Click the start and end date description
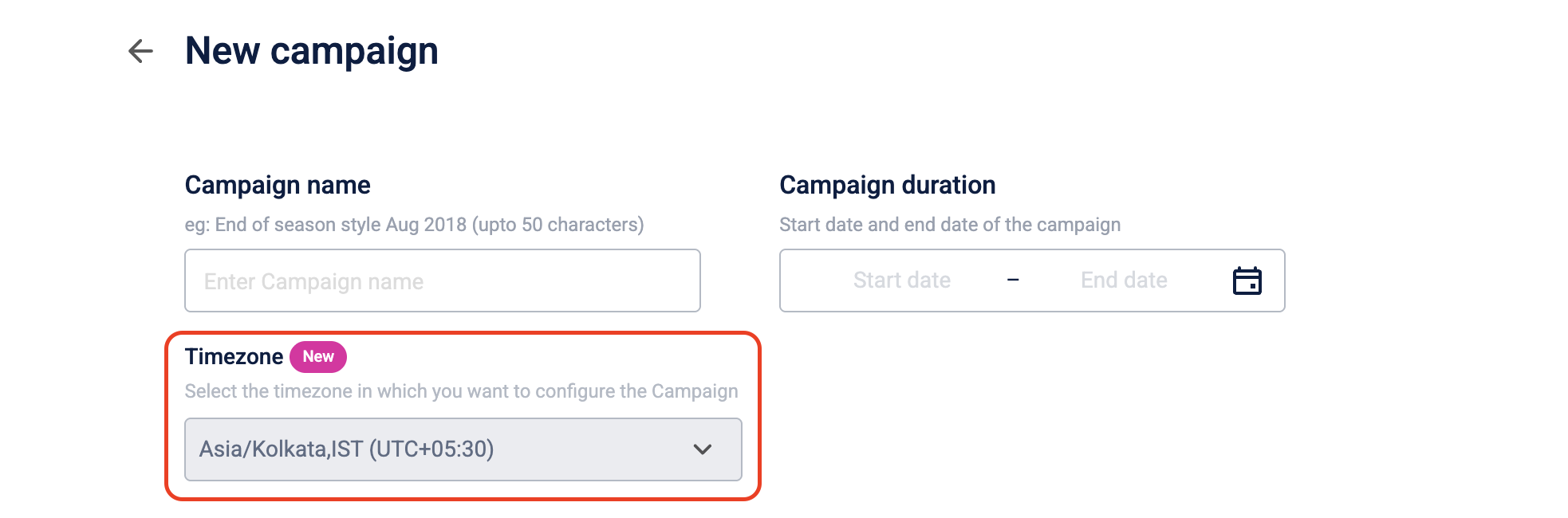 [x=949, y=225]
